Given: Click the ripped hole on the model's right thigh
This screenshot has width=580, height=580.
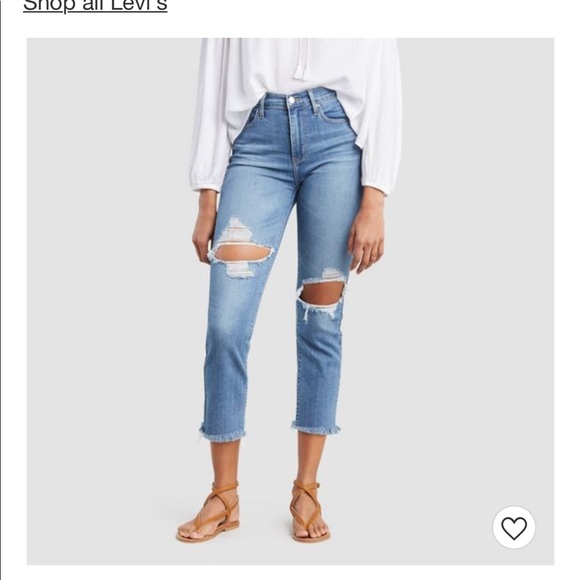Looking at the screenshot, I should (x=242, y=252).
